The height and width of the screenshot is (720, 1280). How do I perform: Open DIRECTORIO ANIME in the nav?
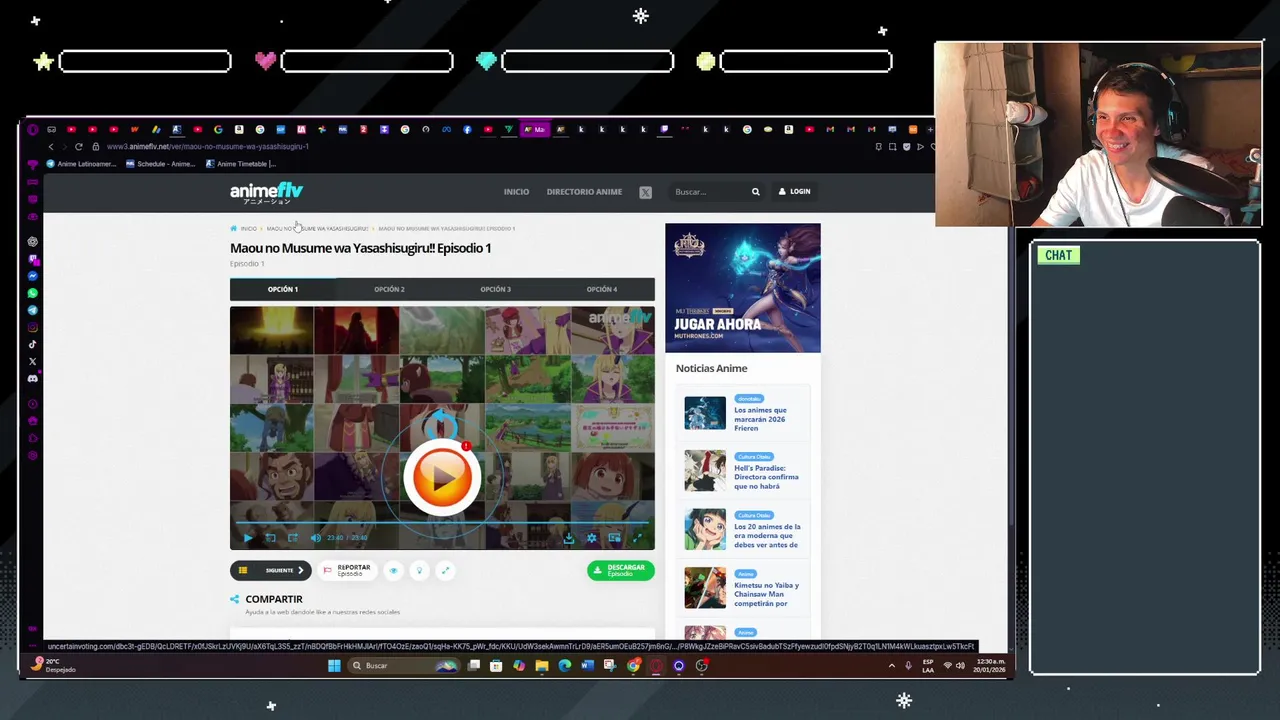coord(584,192)
